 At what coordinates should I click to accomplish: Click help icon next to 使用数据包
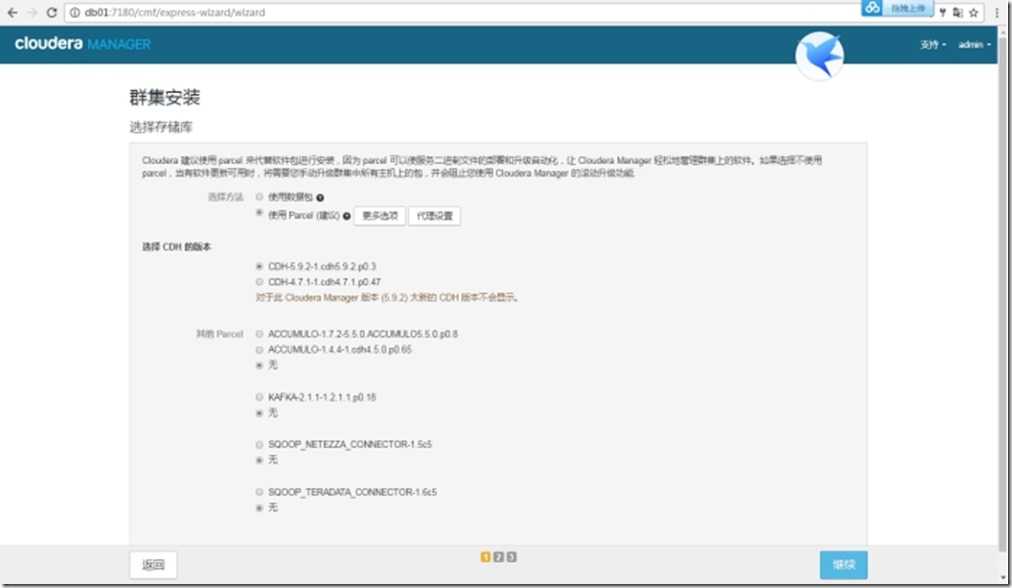pos(320,198)
